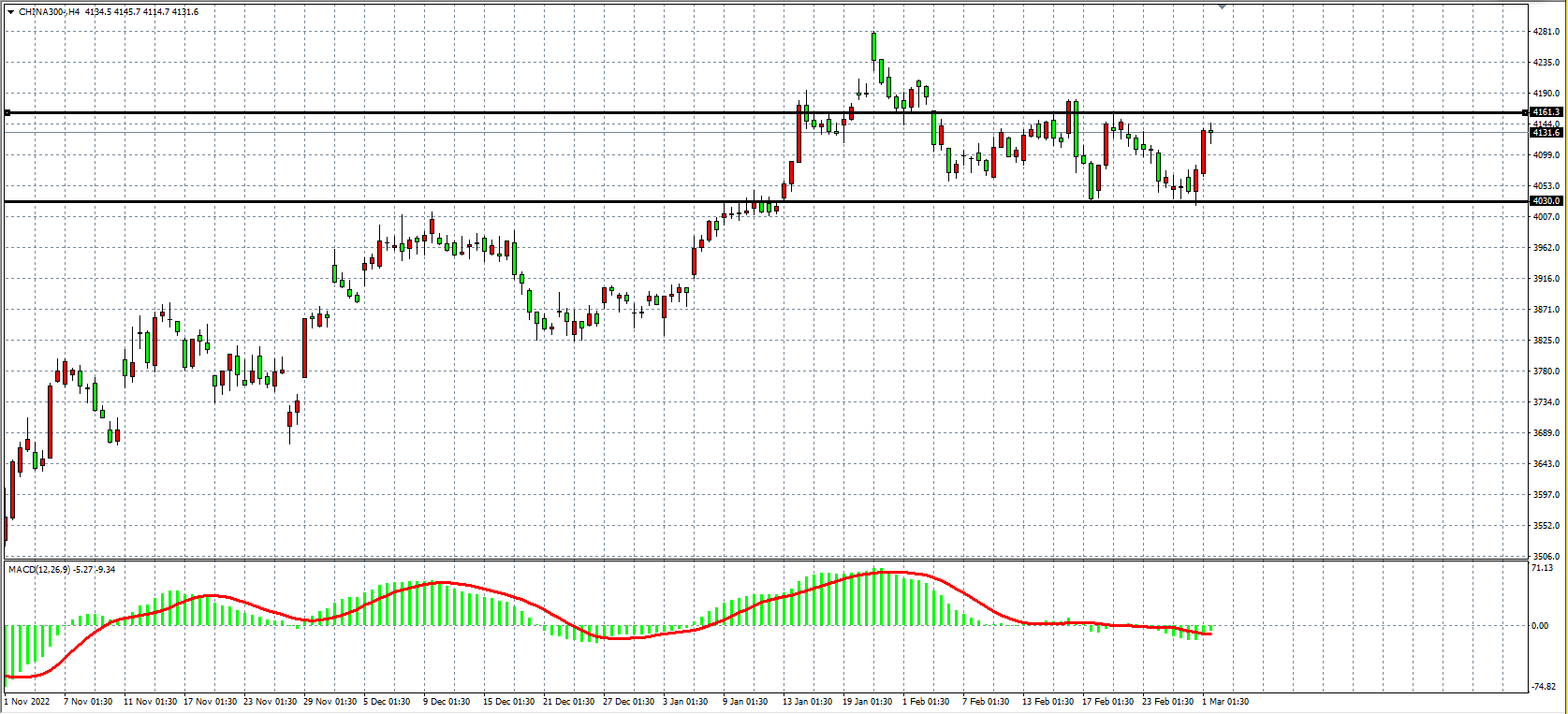
Task: Click the 4030.0 horizontal line price tag
Action: tap(1546, 201)
